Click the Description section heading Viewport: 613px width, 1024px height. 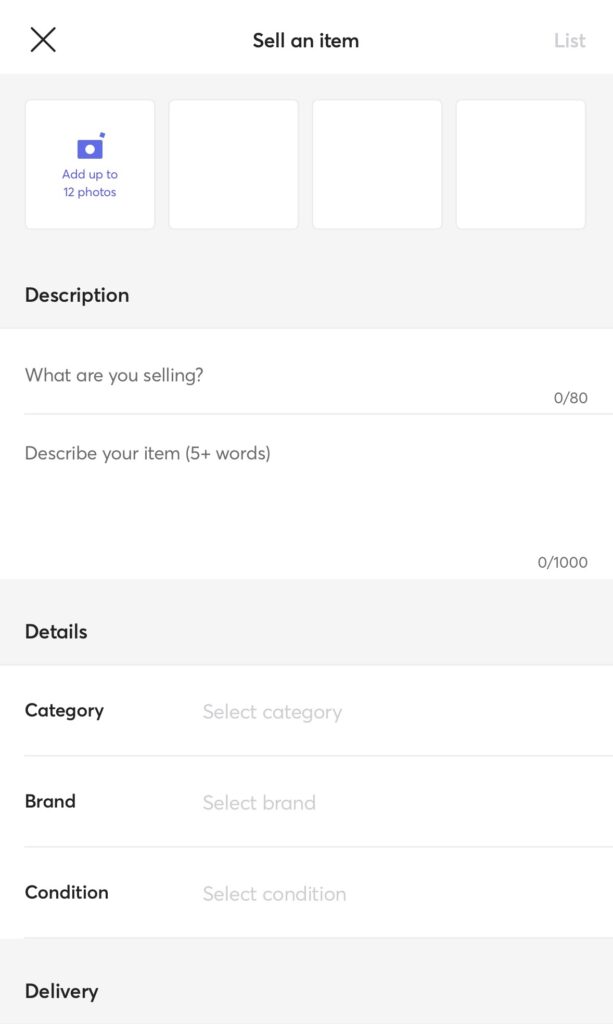(77, 295)
